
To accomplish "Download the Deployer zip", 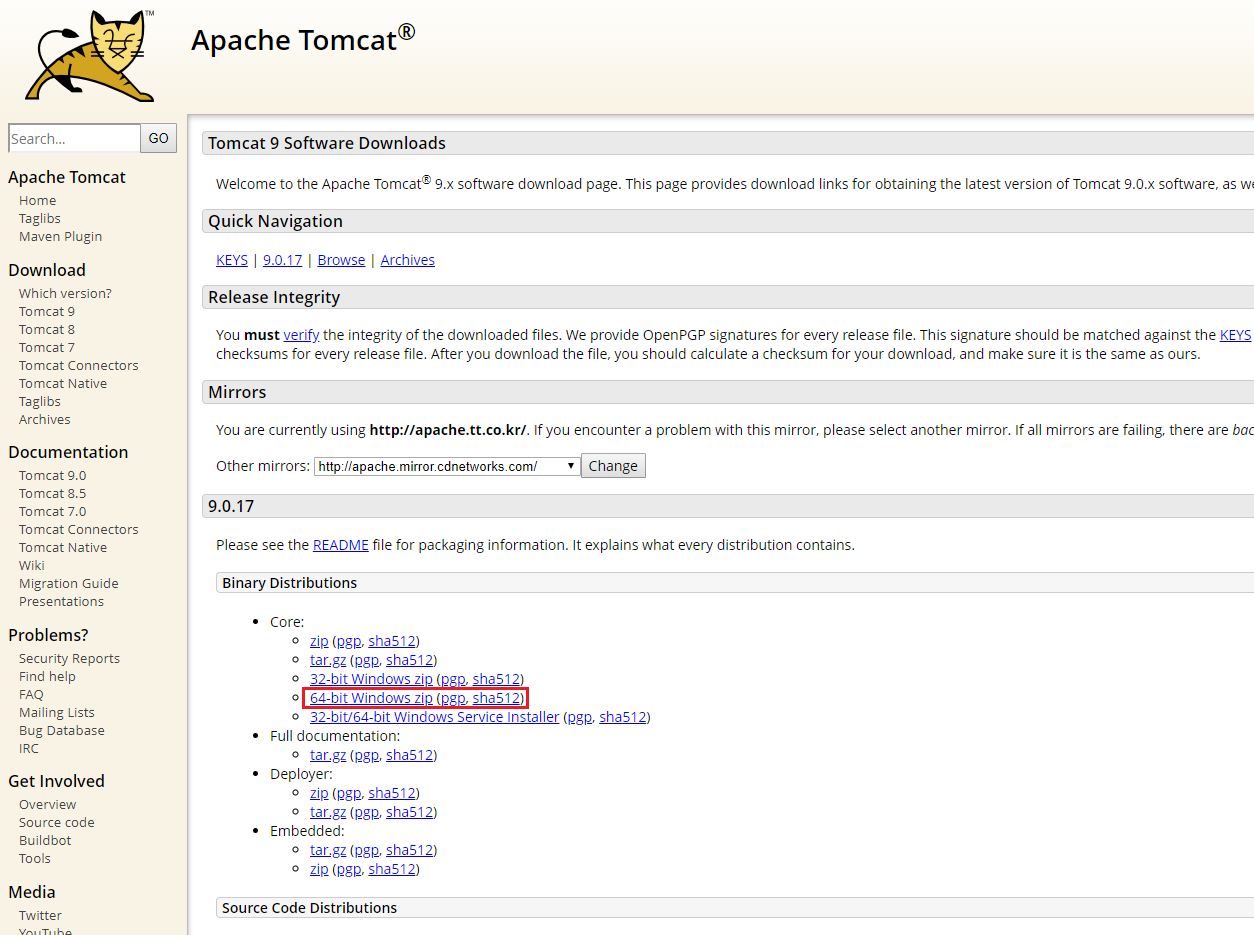I will pos(319,793).
